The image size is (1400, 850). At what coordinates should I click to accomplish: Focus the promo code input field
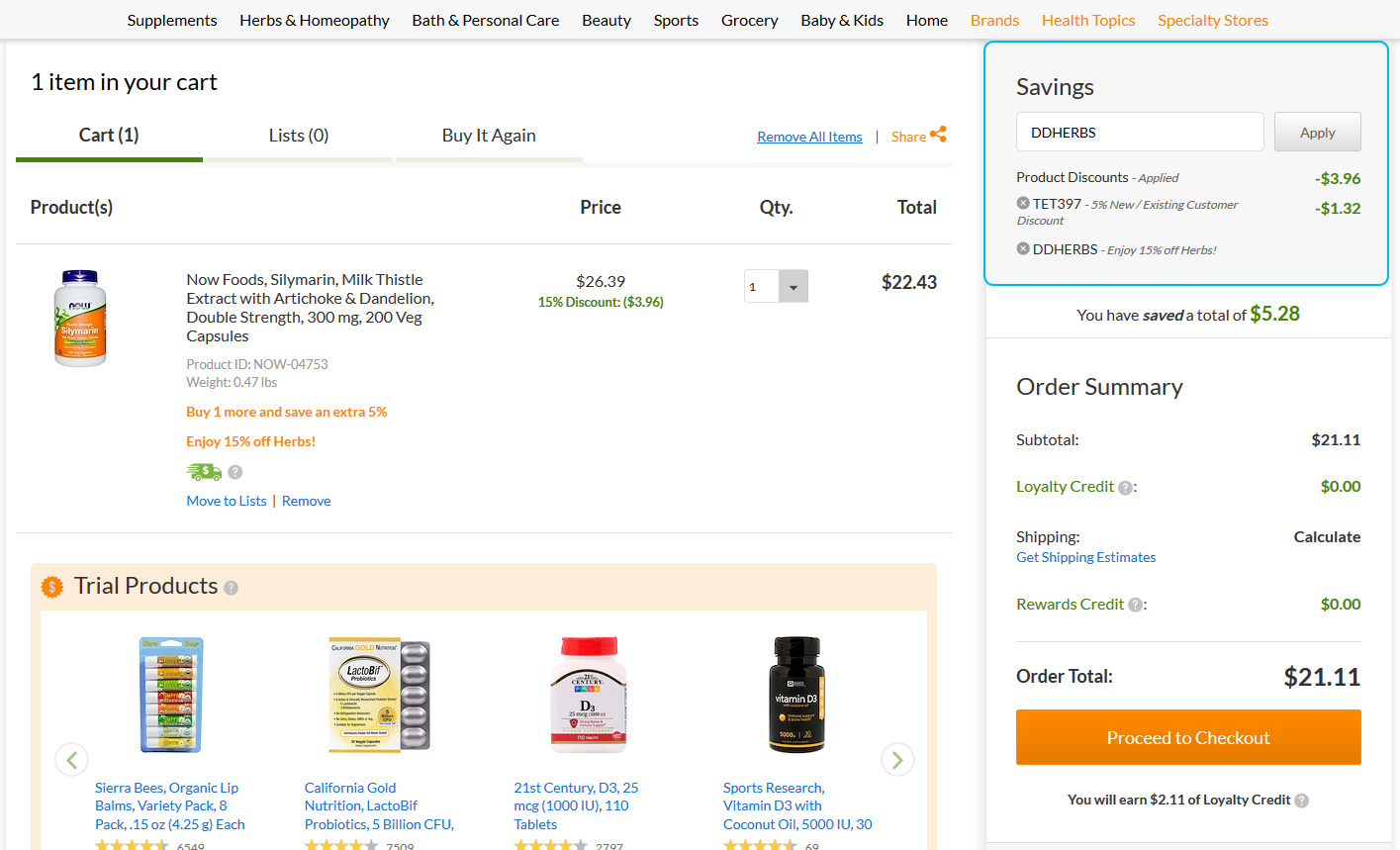pyautogui.click(x=1140, y=132)
